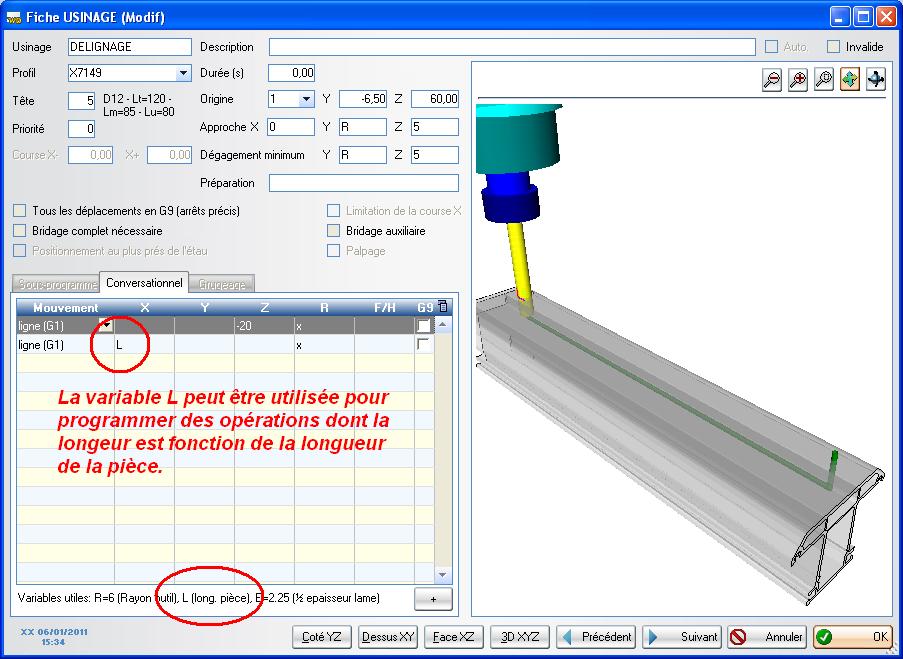Click the Dessus XY view button
Viewport: 903px width, 659px height.
coord(388,637)
